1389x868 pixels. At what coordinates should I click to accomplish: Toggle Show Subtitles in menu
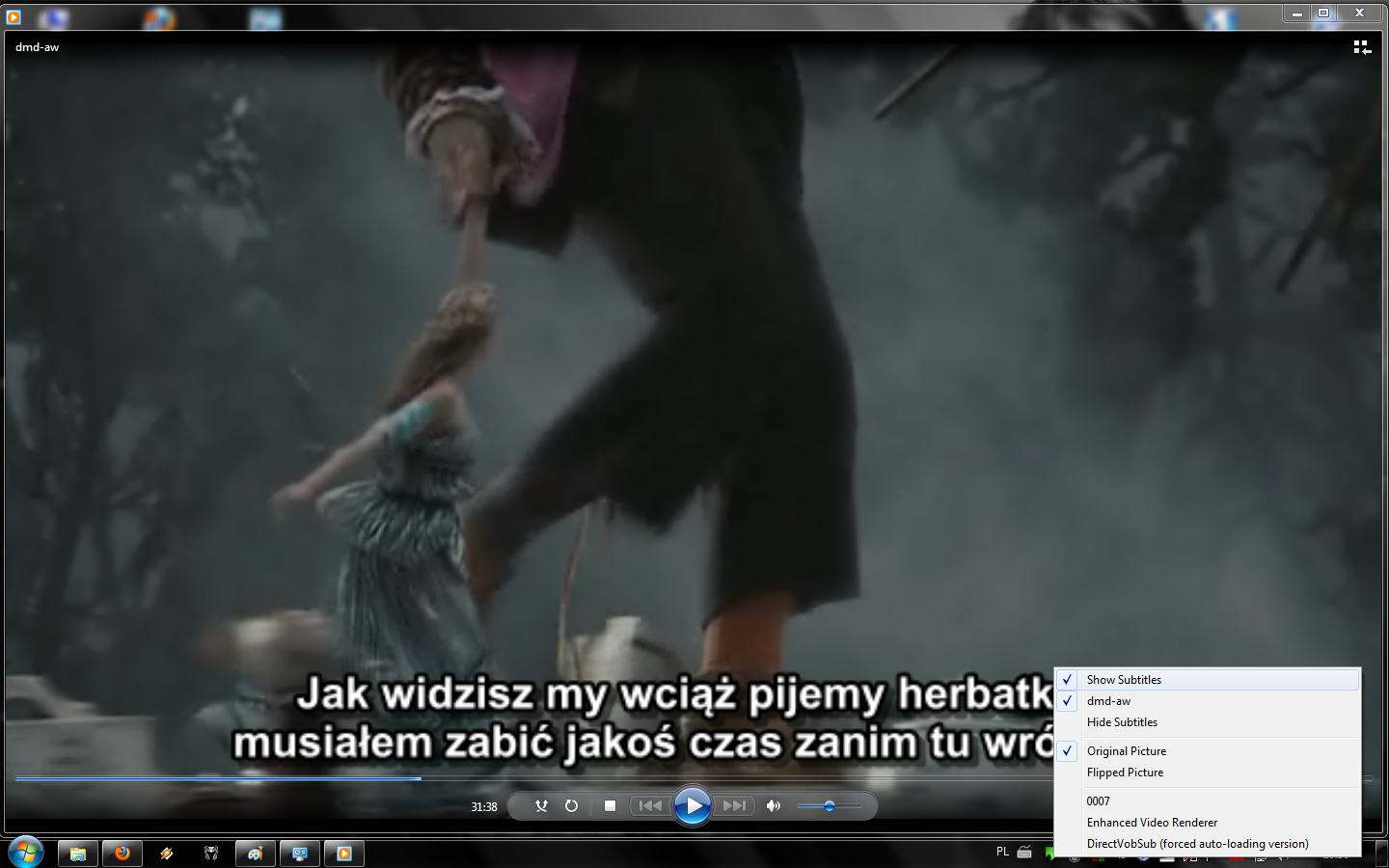click(1208, 680)
